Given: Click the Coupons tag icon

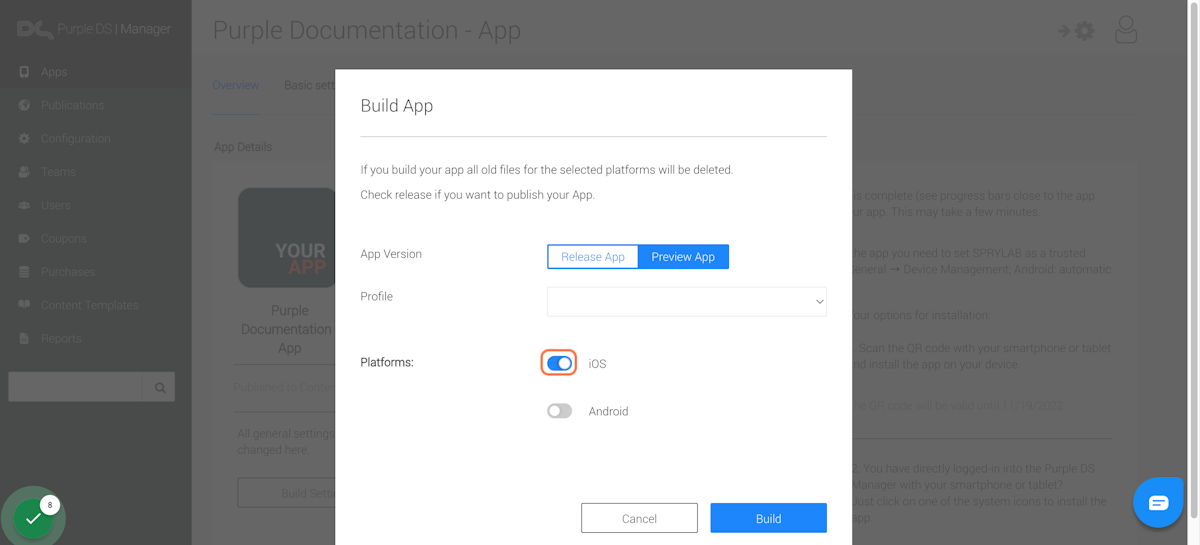Looking at the screenshot, I should point(24,239).
